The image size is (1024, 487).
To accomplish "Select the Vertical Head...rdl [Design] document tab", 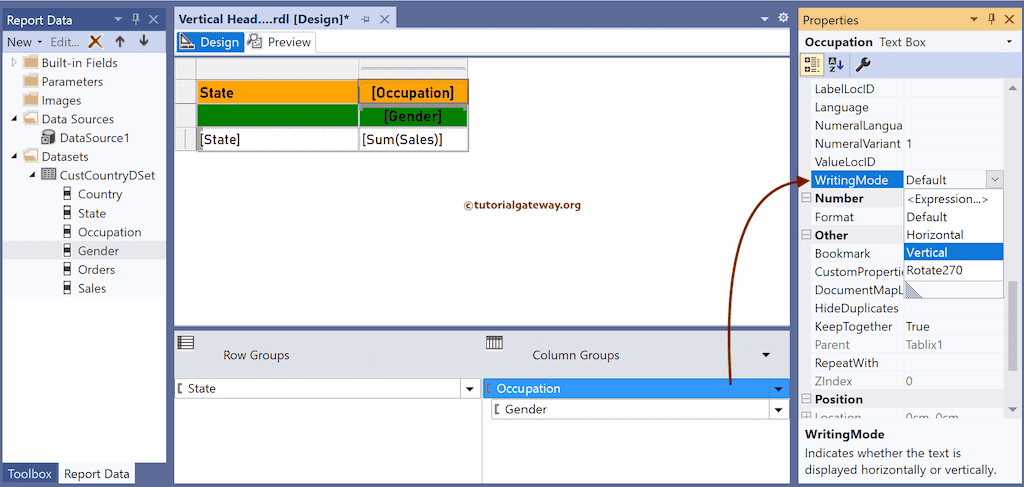I will pos(264,20).
